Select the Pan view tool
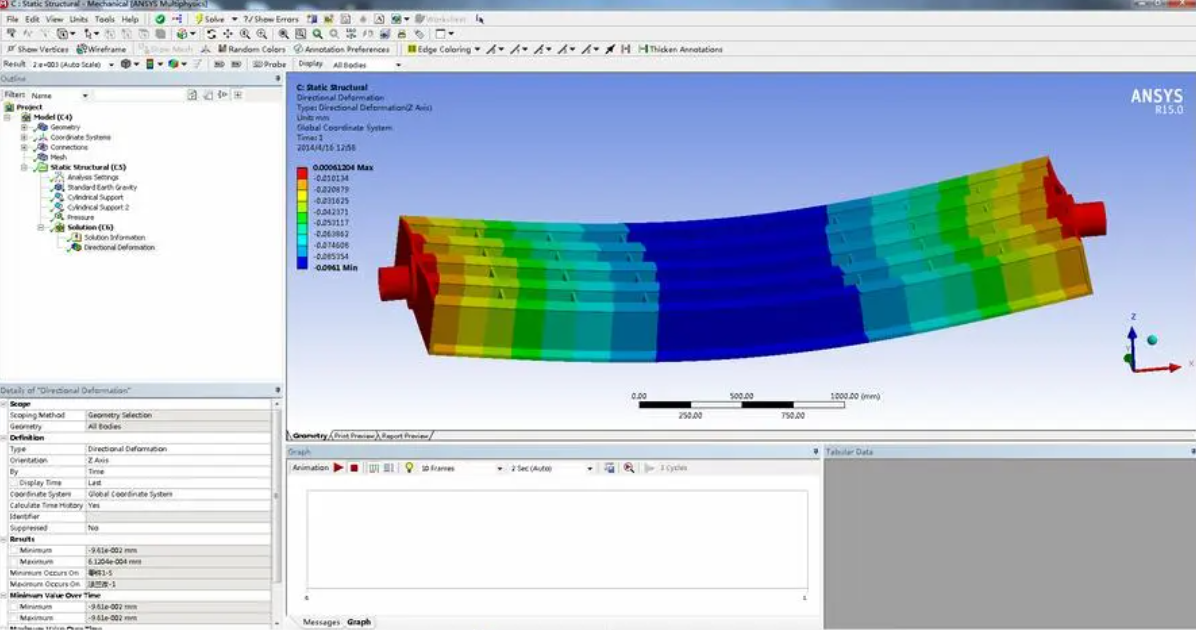This screenshot has height=630, width=1196. [228, 34]
